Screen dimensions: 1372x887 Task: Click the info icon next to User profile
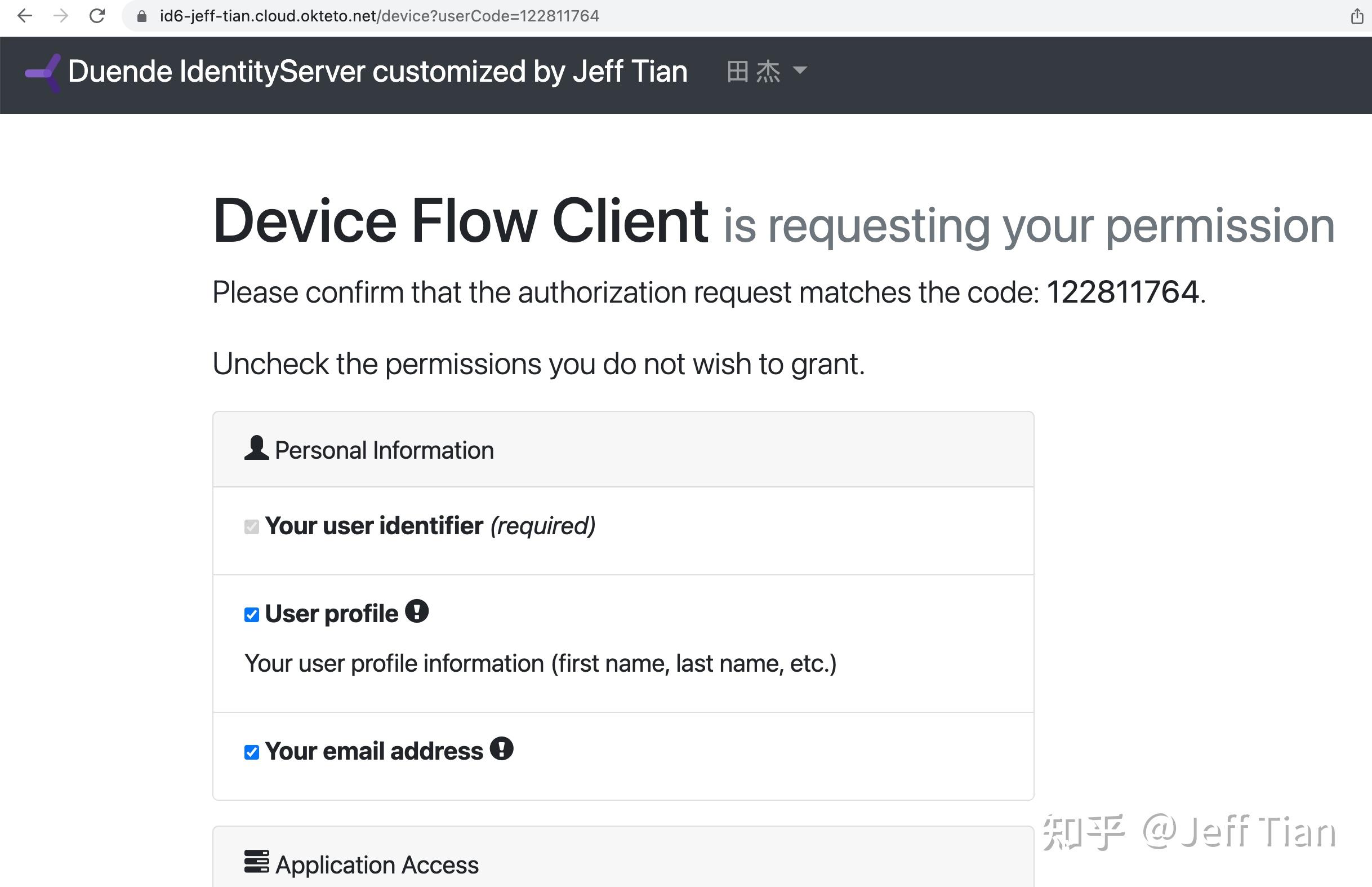pyautogui.click(x=417, y=610)
